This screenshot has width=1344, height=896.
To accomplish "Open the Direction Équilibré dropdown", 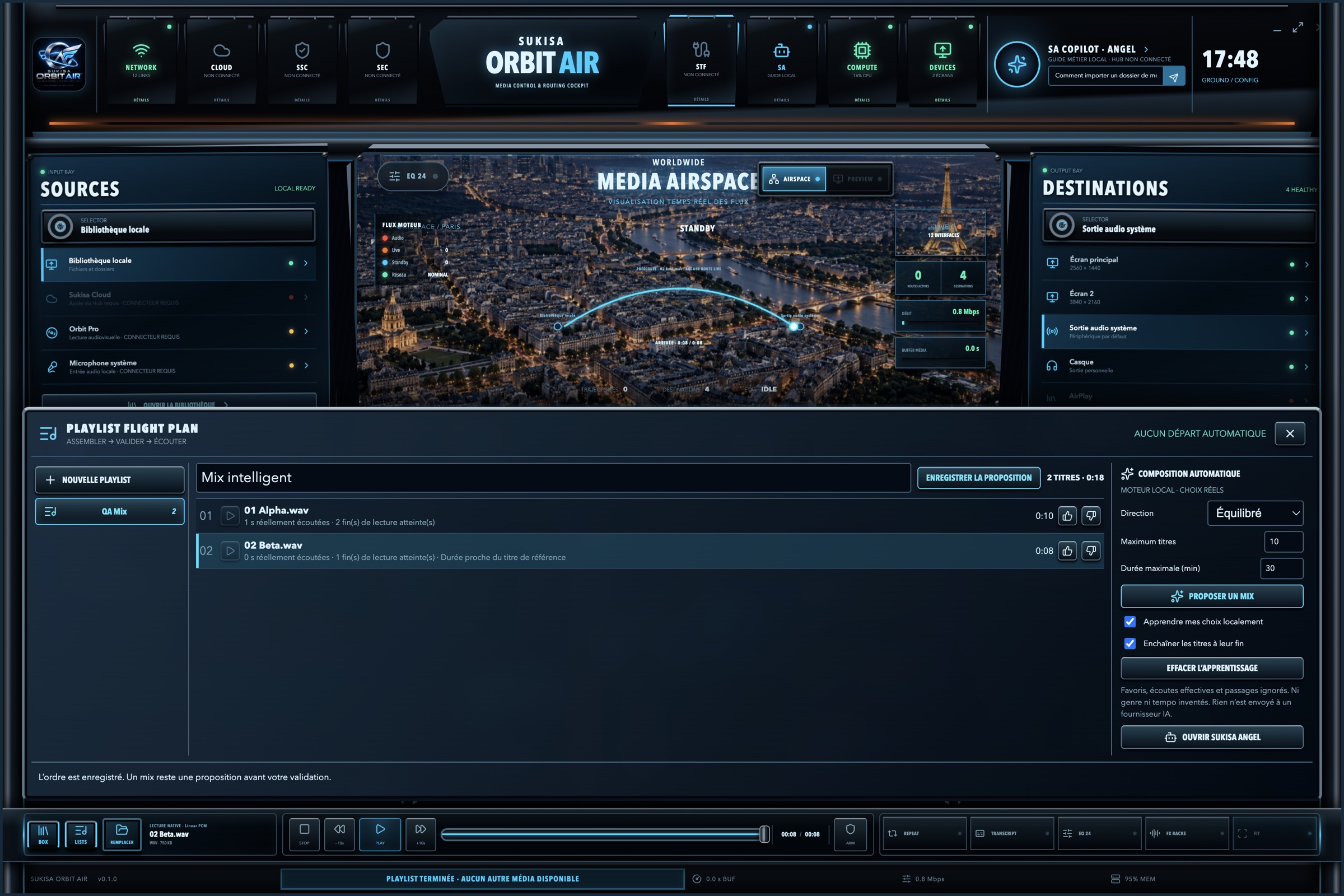I will pos(1255,513).
